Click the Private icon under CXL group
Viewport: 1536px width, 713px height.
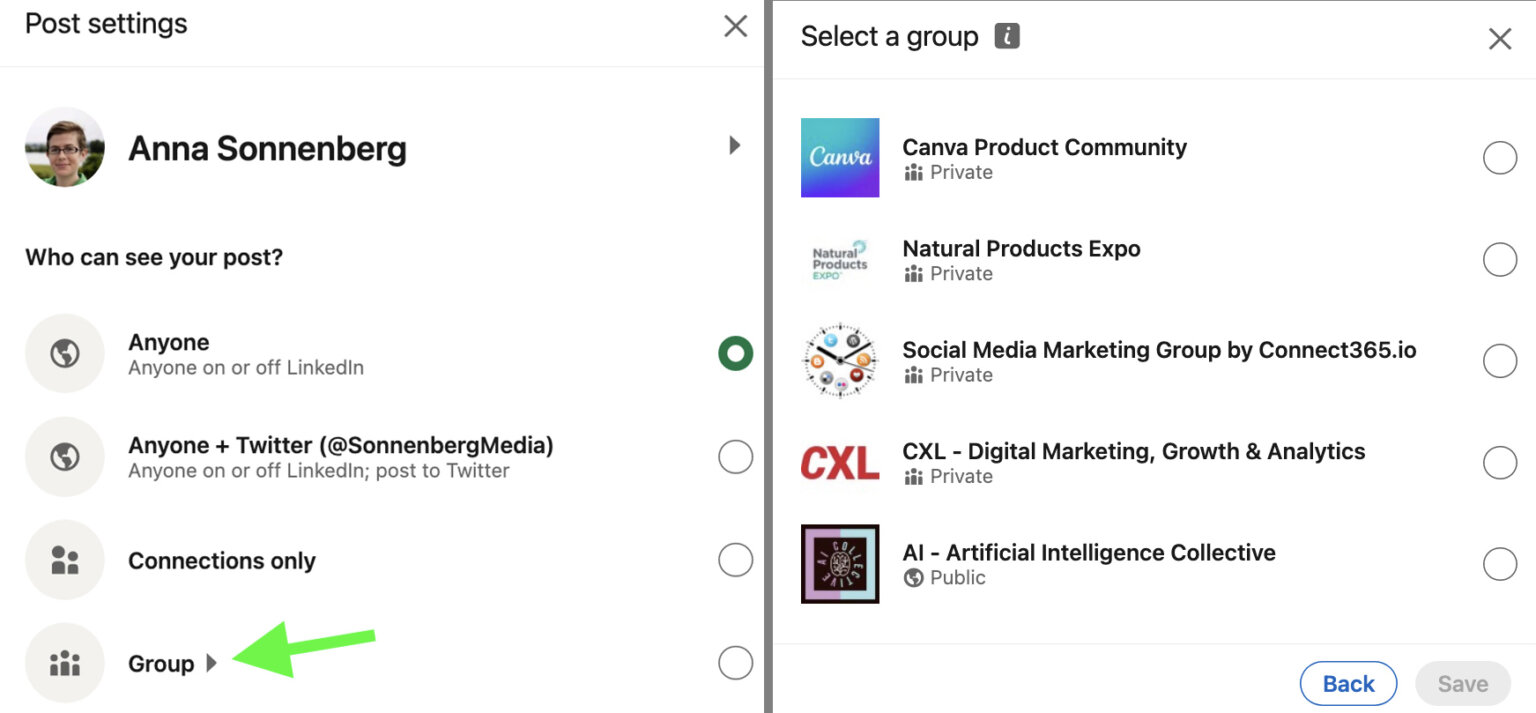pos(913,476)
